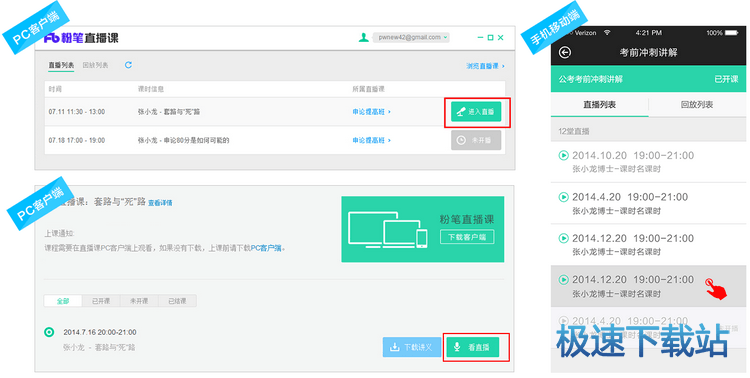Tap 公考考前冲刺讲解 course banner title
This screenshot has height=378, width=750.
click(591, 79)
